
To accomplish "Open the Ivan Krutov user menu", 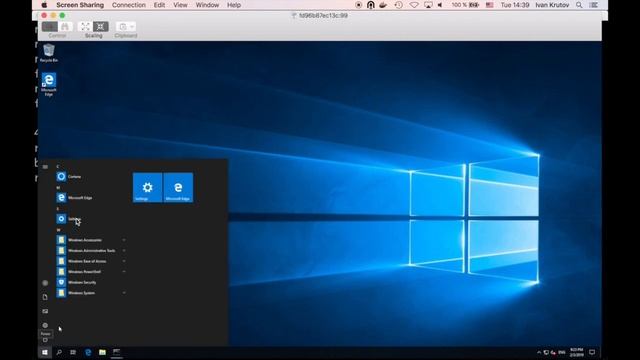I will point(552,5).
